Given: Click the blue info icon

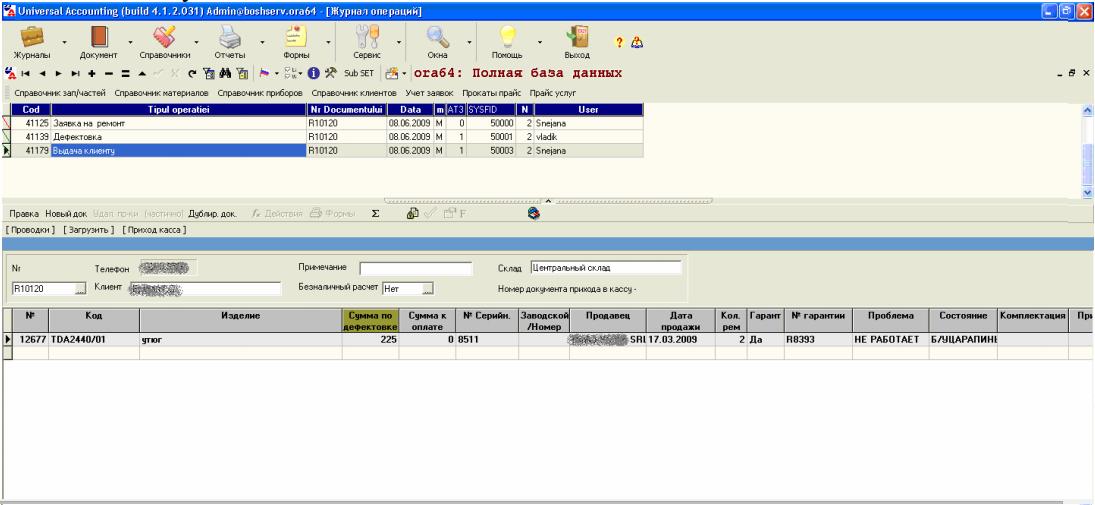Looking at the screenshot, I should pyautogui.click(x=314, y=73).
